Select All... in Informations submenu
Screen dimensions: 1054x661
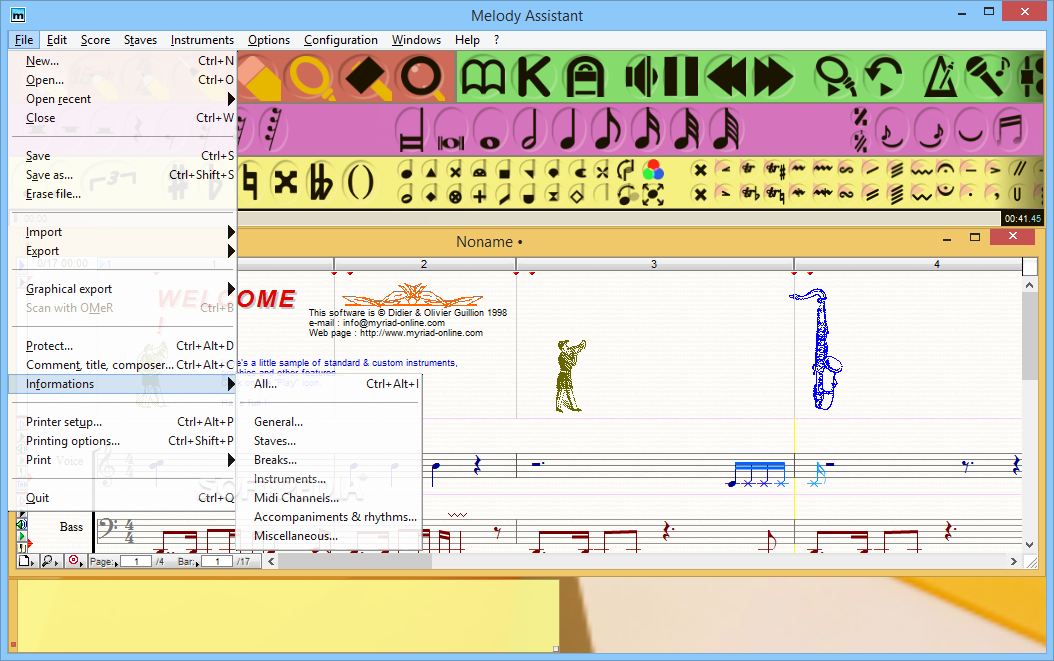pos(329,384)
